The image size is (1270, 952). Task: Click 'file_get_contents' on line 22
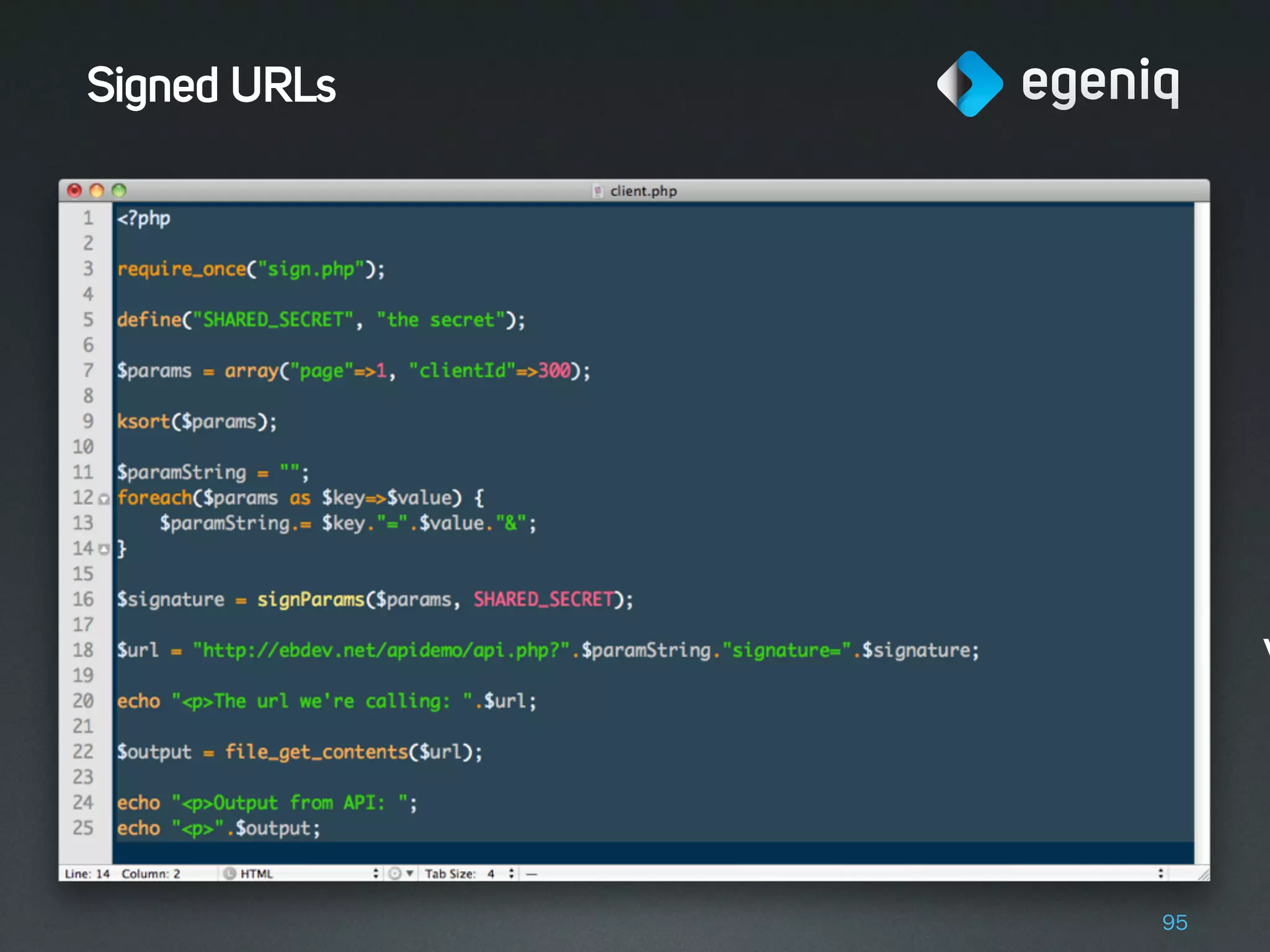click(x=316, y=752)
